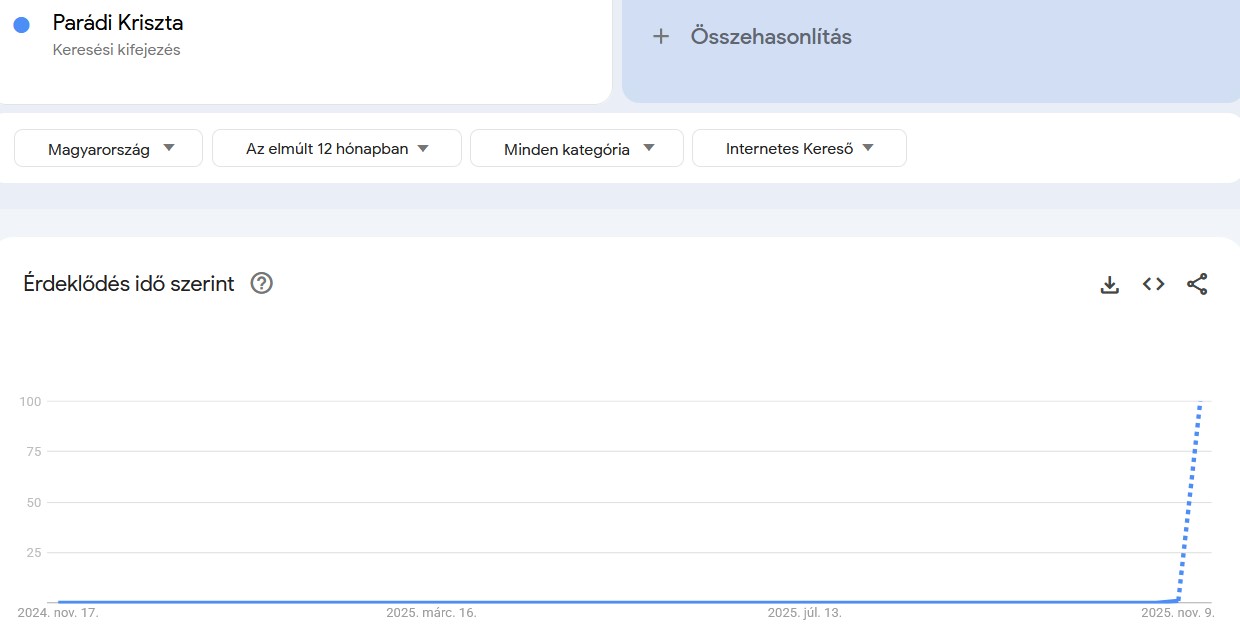Image resolution: width=1240 pixels, height=640 pixels.
Task: Click the plus icon next to Összehasonlítás
Action: coord(661,36)
